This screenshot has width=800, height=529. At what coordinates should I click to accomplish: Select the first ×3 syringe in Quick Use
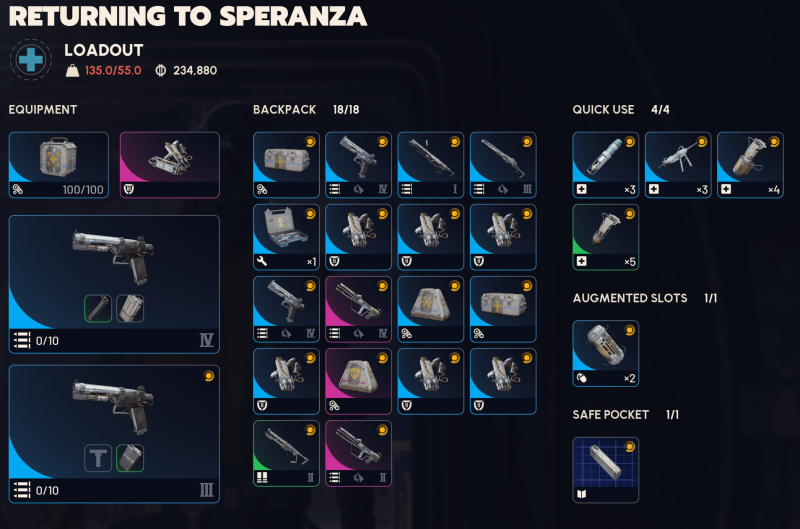(x=605, y=165)
